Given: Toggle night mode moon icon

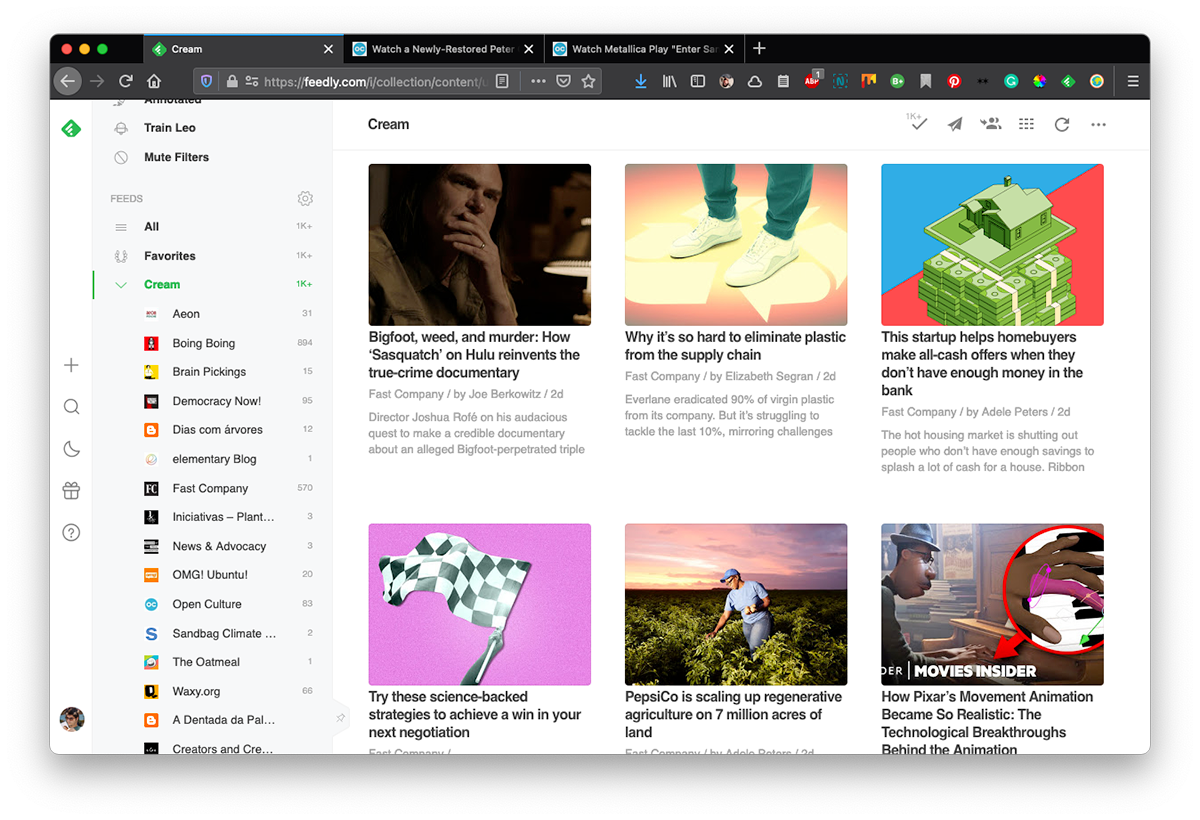Looking at the screenshot, I should point(71,449).
